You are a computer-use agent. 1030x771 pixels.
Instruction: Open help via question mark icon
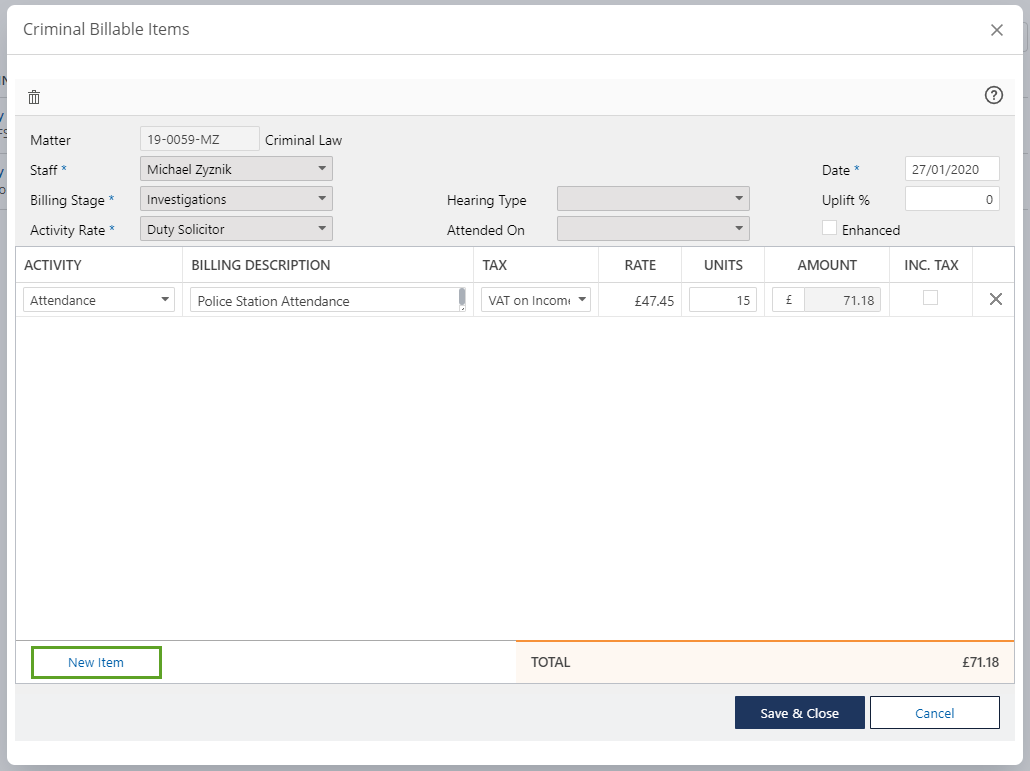coord(993,96)
